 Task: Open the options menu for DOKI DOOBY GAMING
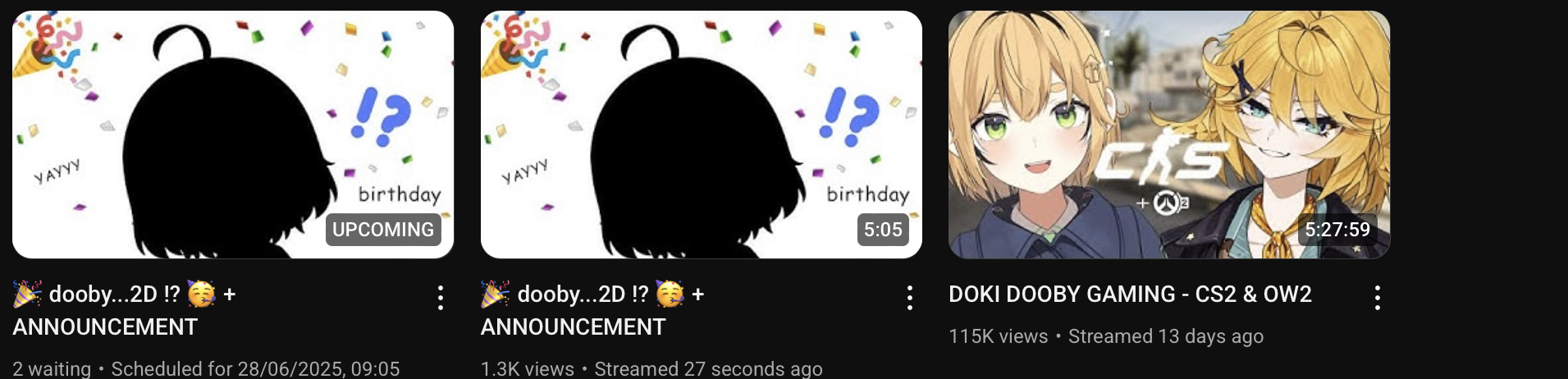(1377, 298)
